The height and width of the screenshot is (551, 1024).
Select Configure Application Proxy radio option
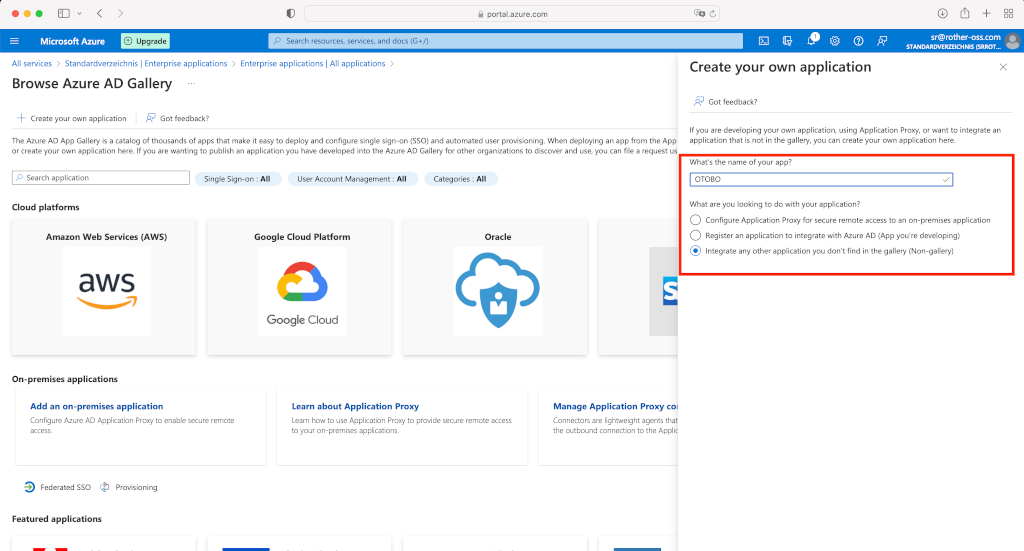tap(696, 220)
